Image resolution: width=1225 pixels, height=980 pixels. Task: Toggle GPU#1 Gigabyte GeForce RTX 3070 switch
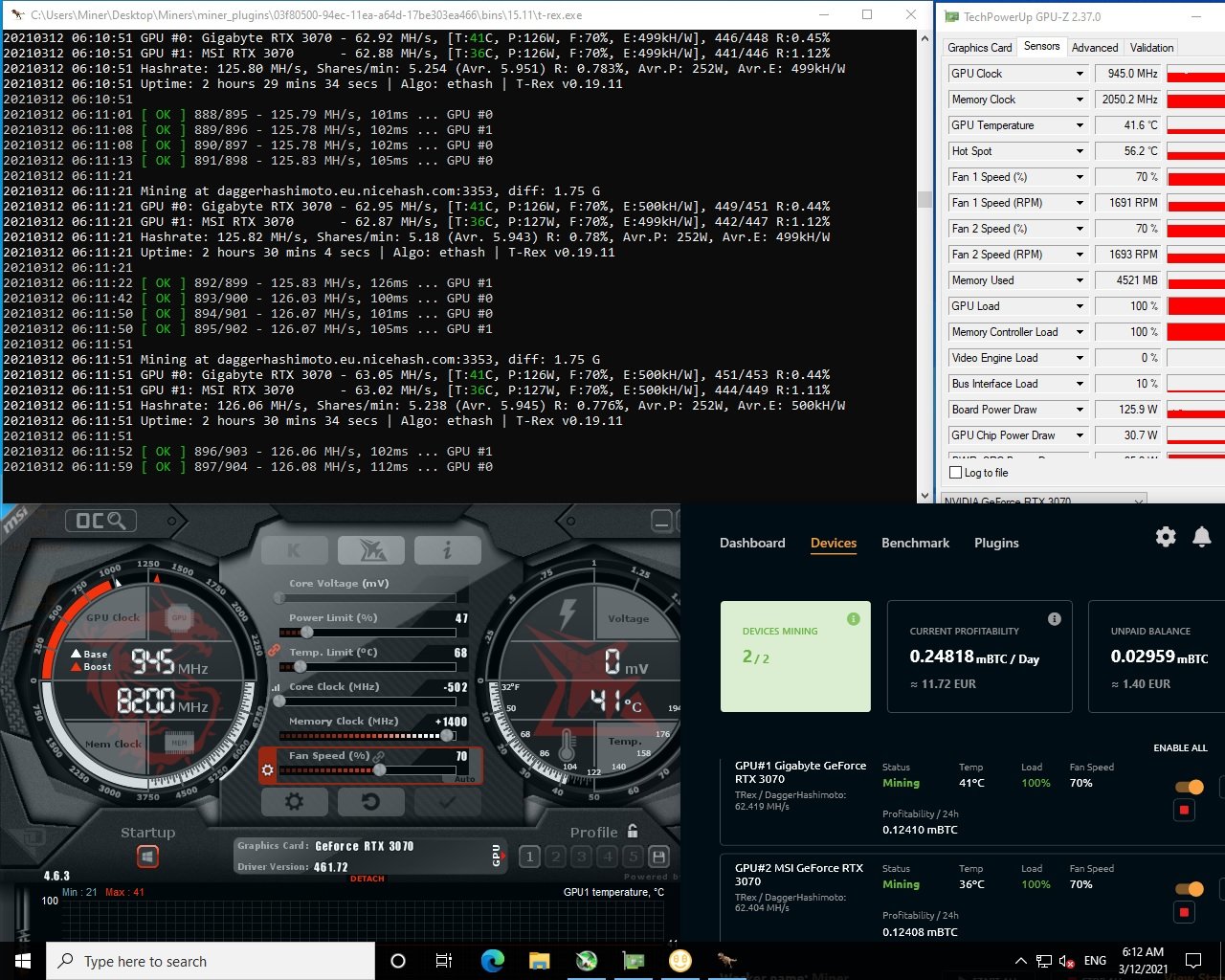coord(1190,787)
